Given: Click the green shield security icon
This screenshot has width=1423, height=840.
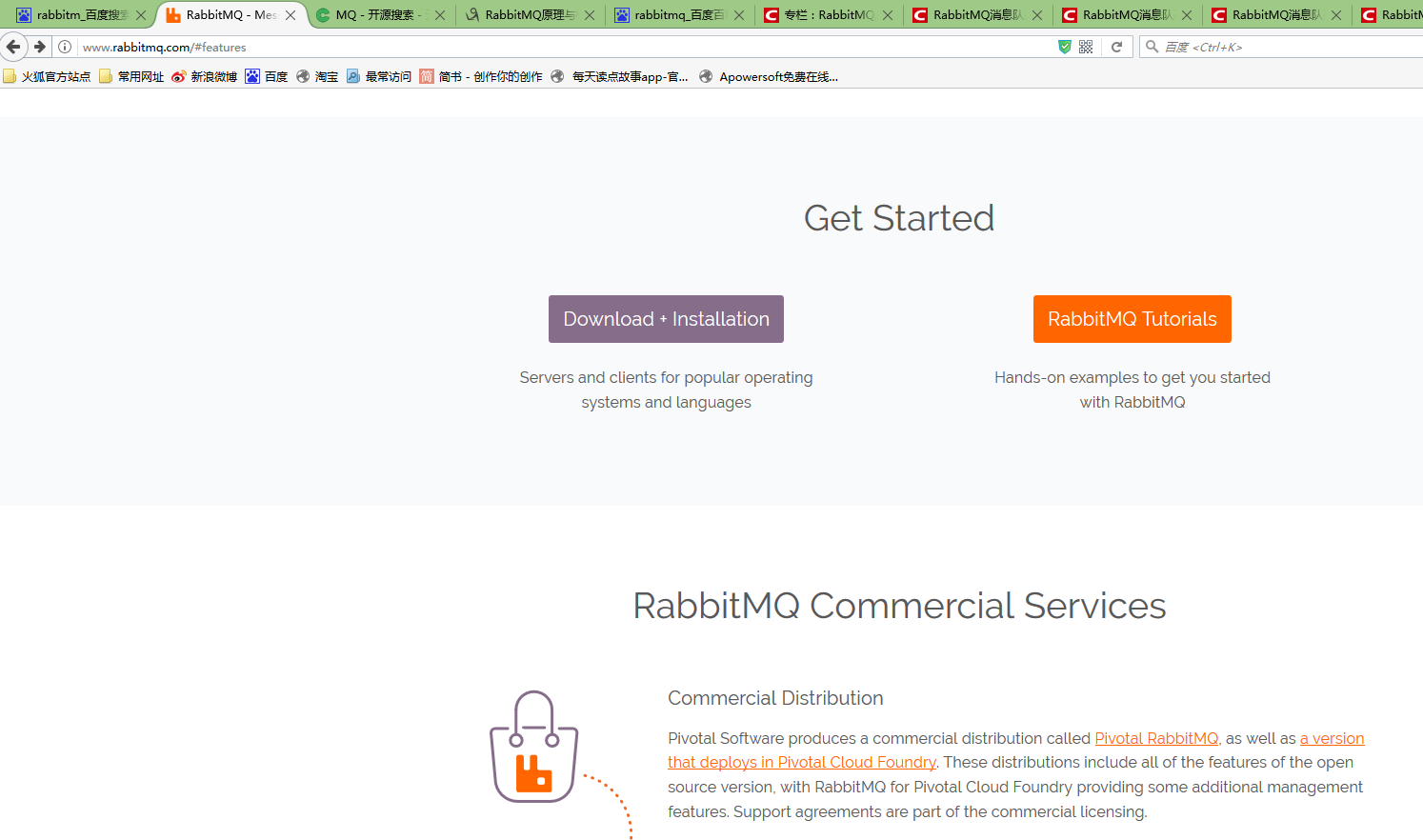Looking at the screenshot, I should click(x=1065, y=47).
